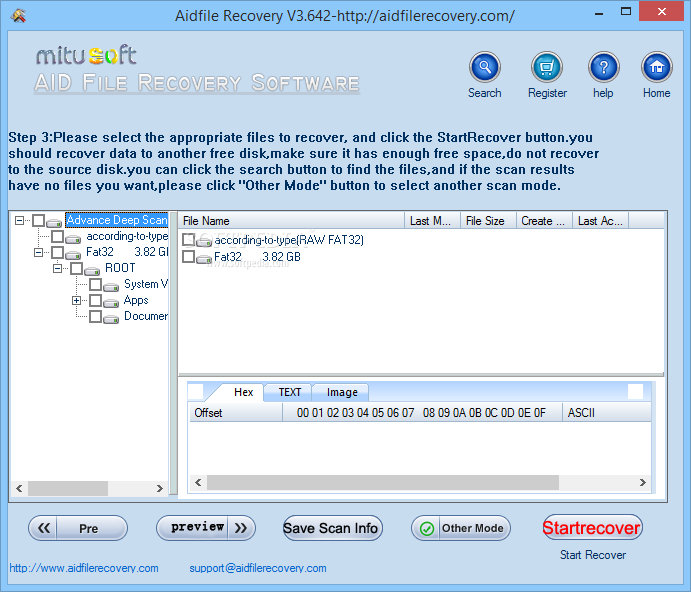Image resolution: width=691 pixels, height=592 pixels.
Task: Click the Other Mode button
Action: (x=461, y=528)
